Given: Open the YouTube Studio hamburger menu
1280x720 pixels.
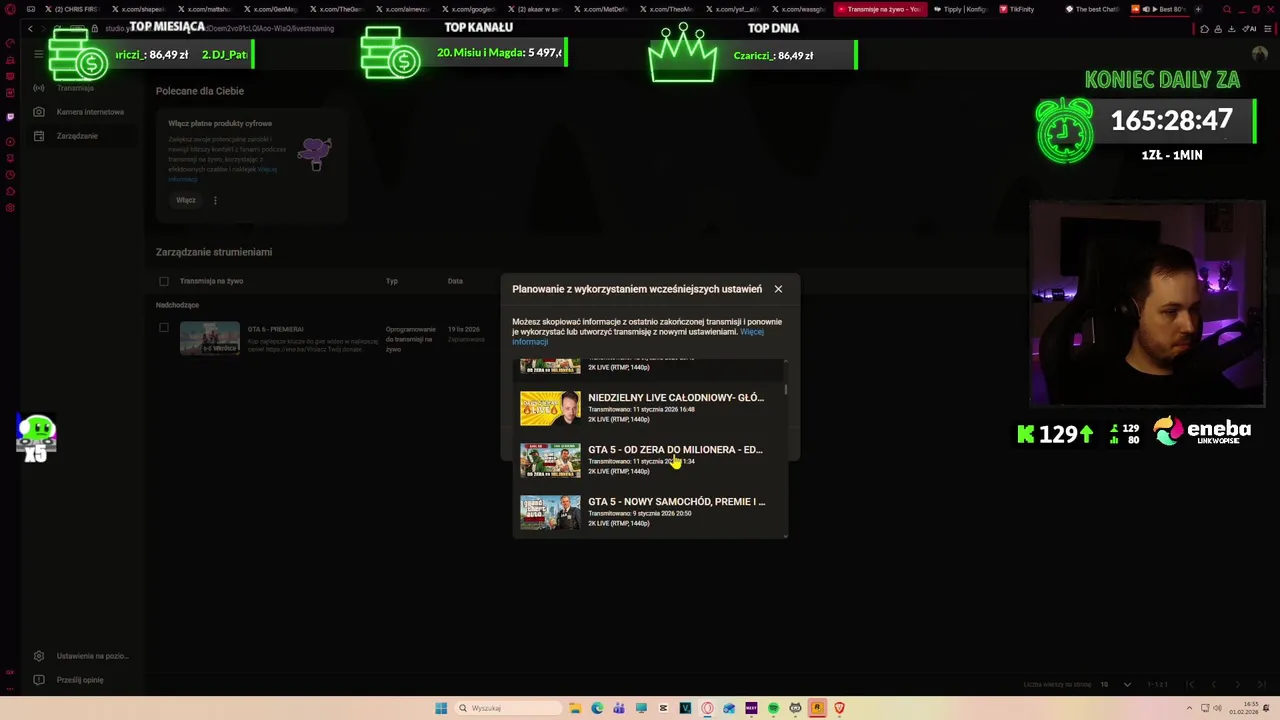Looking at the screenshot, I should click(39, 55).
